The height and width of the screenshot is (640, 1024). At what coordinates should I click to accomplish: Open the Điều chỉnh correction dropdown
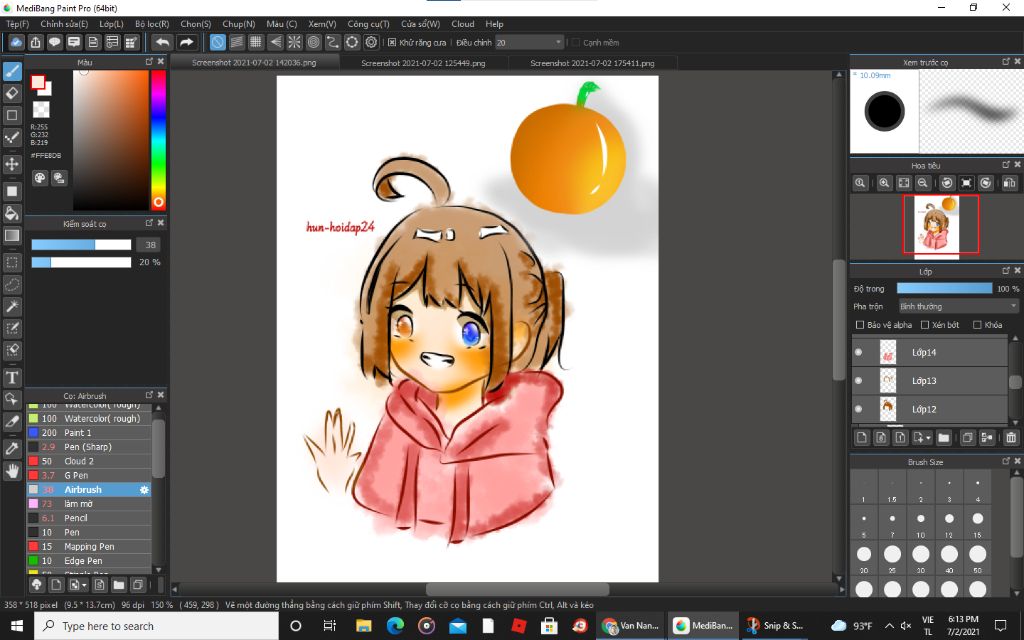[529, 42]
